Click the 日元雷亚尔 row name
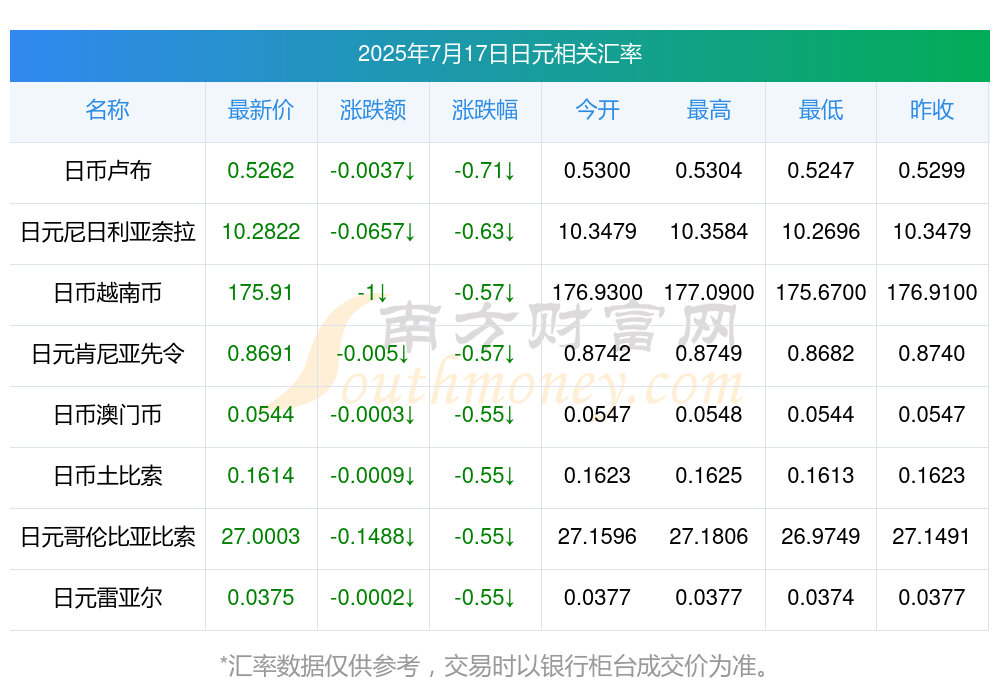Image resolution: width=1000 pixels, height=698 pixels. 107,598
